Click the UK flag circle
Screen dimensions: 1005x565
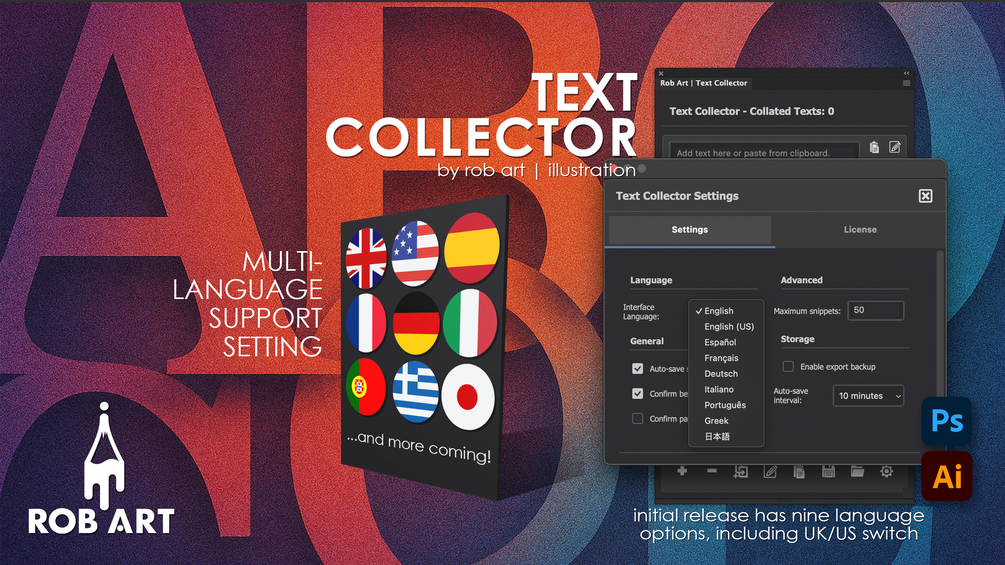click(366, 258)
